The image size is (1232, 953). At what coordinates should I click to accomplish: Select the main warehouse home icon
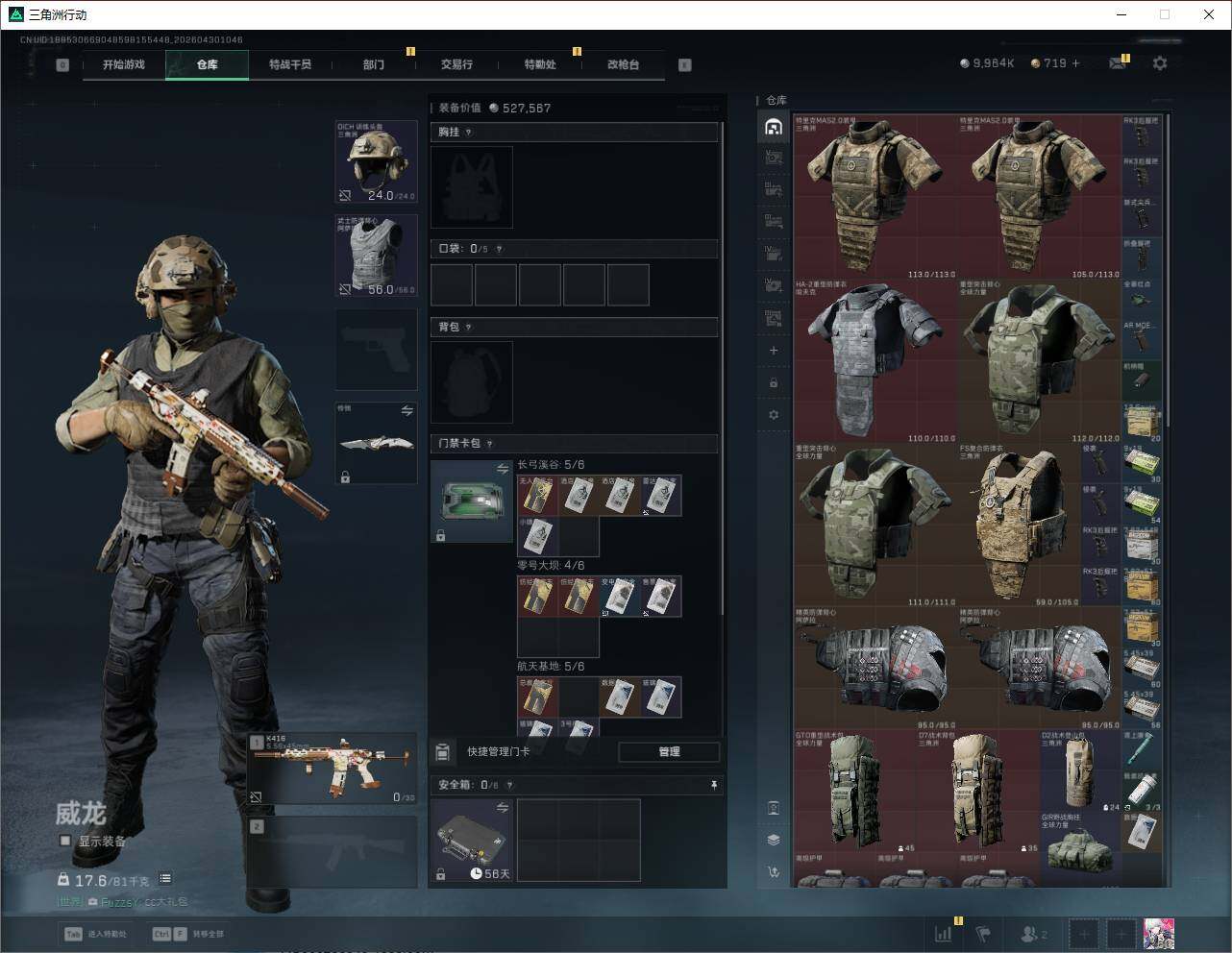pyautogui.click(x=774, y=127)
